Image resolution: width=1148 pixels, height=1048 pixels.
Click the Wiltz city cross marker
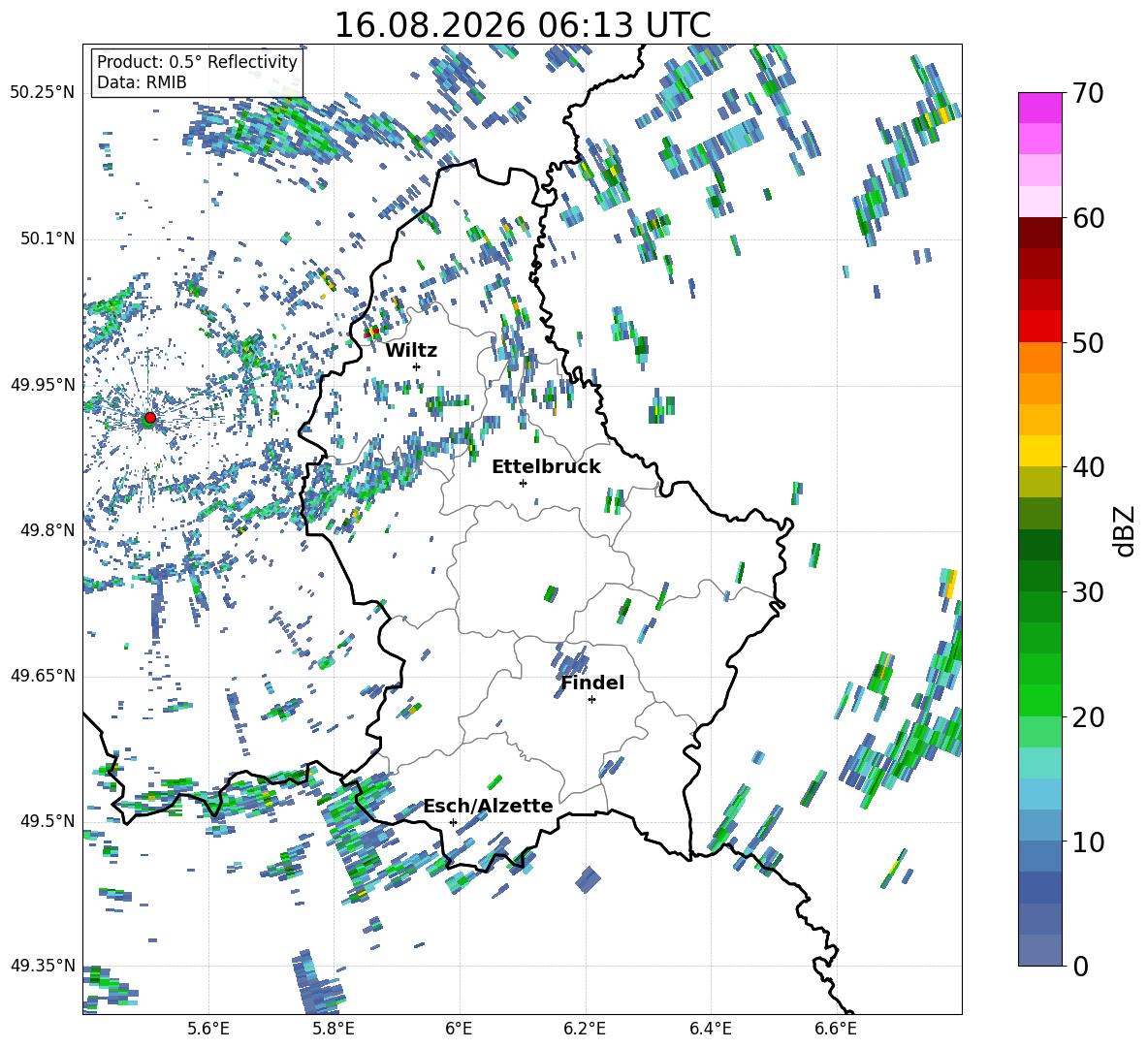pyautogui.click(x=417, y=366)
